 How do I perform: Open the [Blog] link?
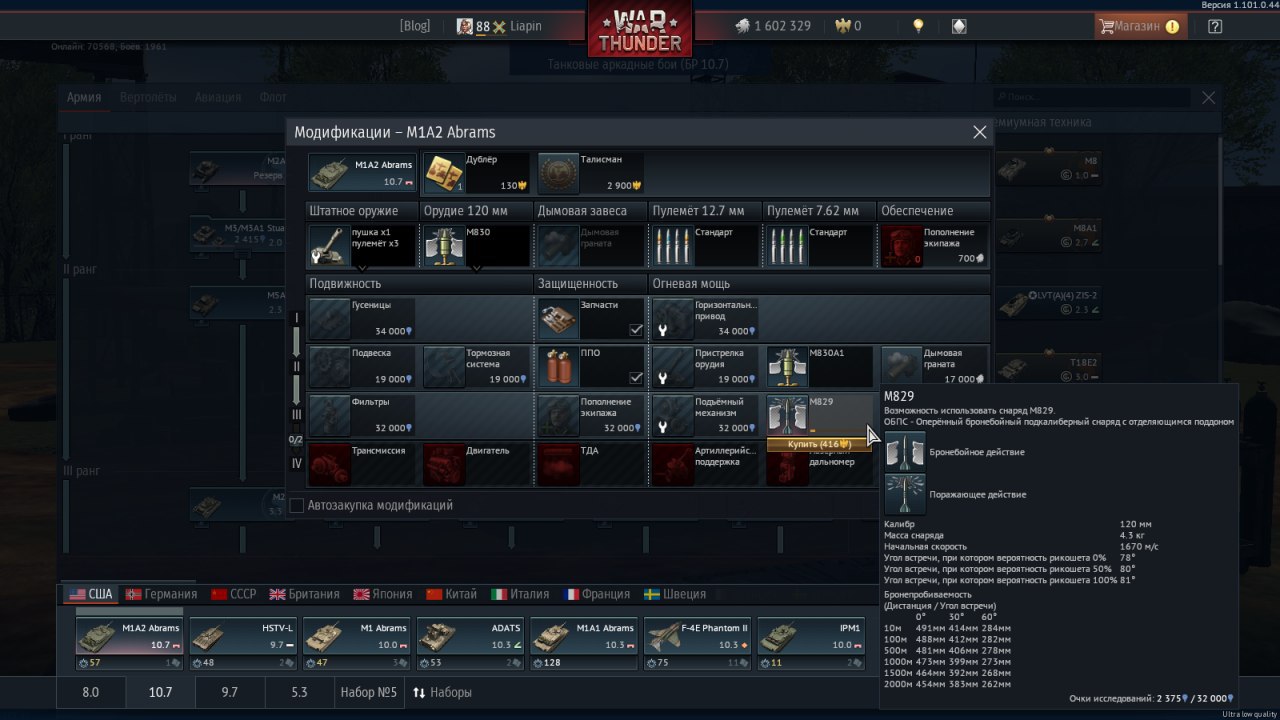(x=414, y=26)
